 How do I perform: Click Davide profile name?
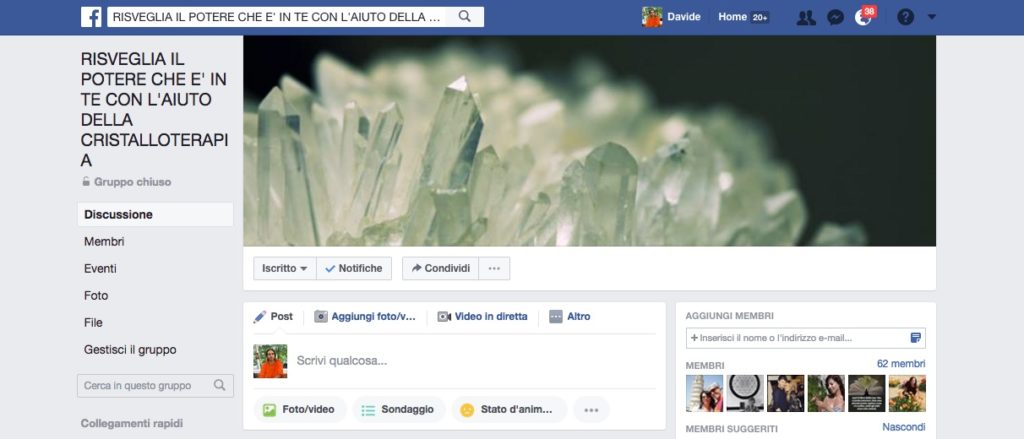point(684,17)
